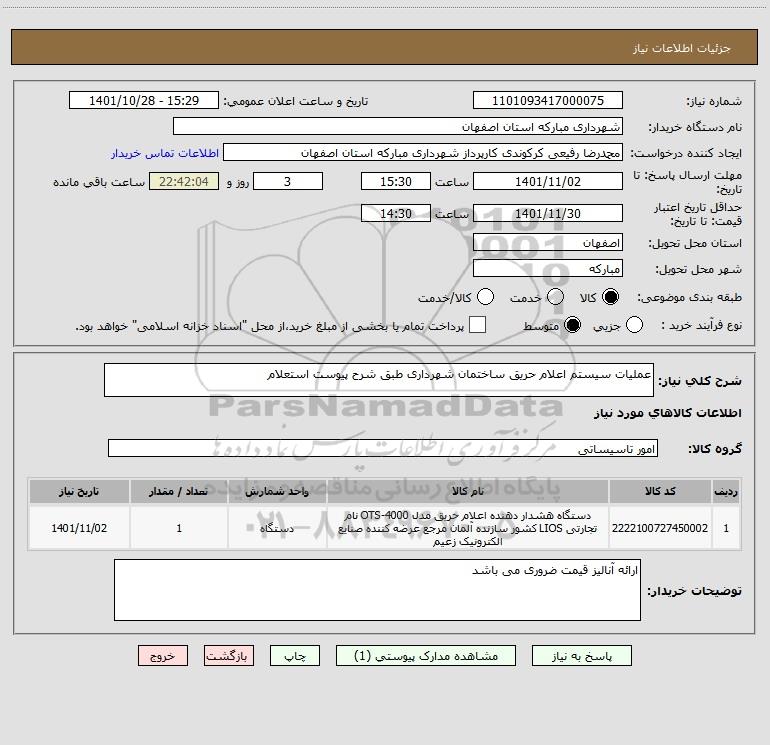
Task: Open مشاهده مدارک پیوستی (1) button
Action: (426, 656)
